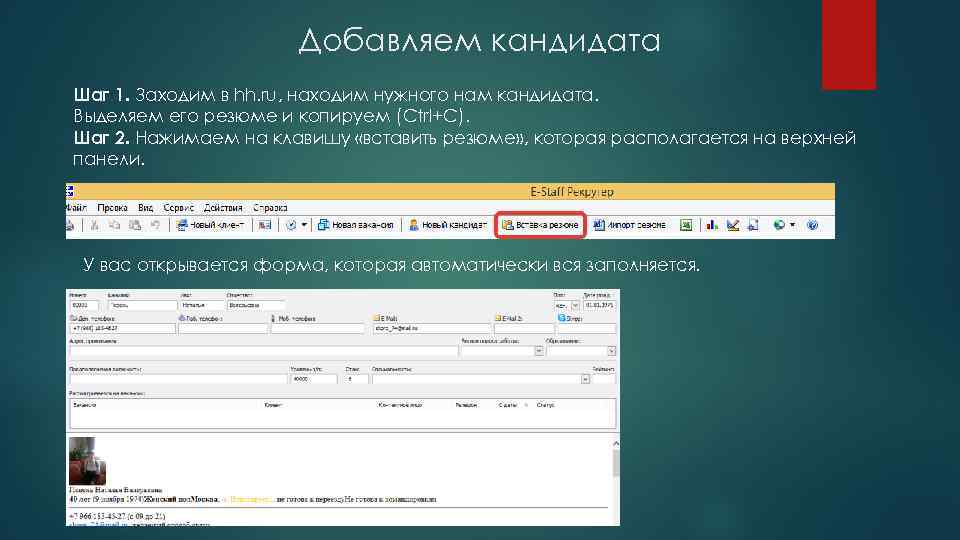Open the 'Сервис' menu
Image resolution: width=960 pixels, height=540 pixels.
click(x=178, y=208)
